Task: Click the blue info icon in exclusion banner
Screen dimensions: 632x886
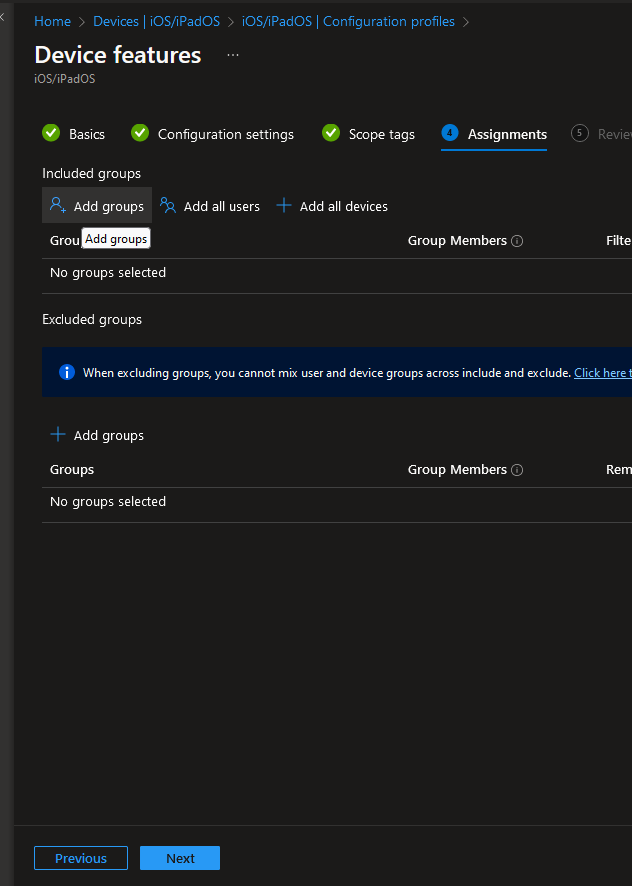Action: coord(67,372)
